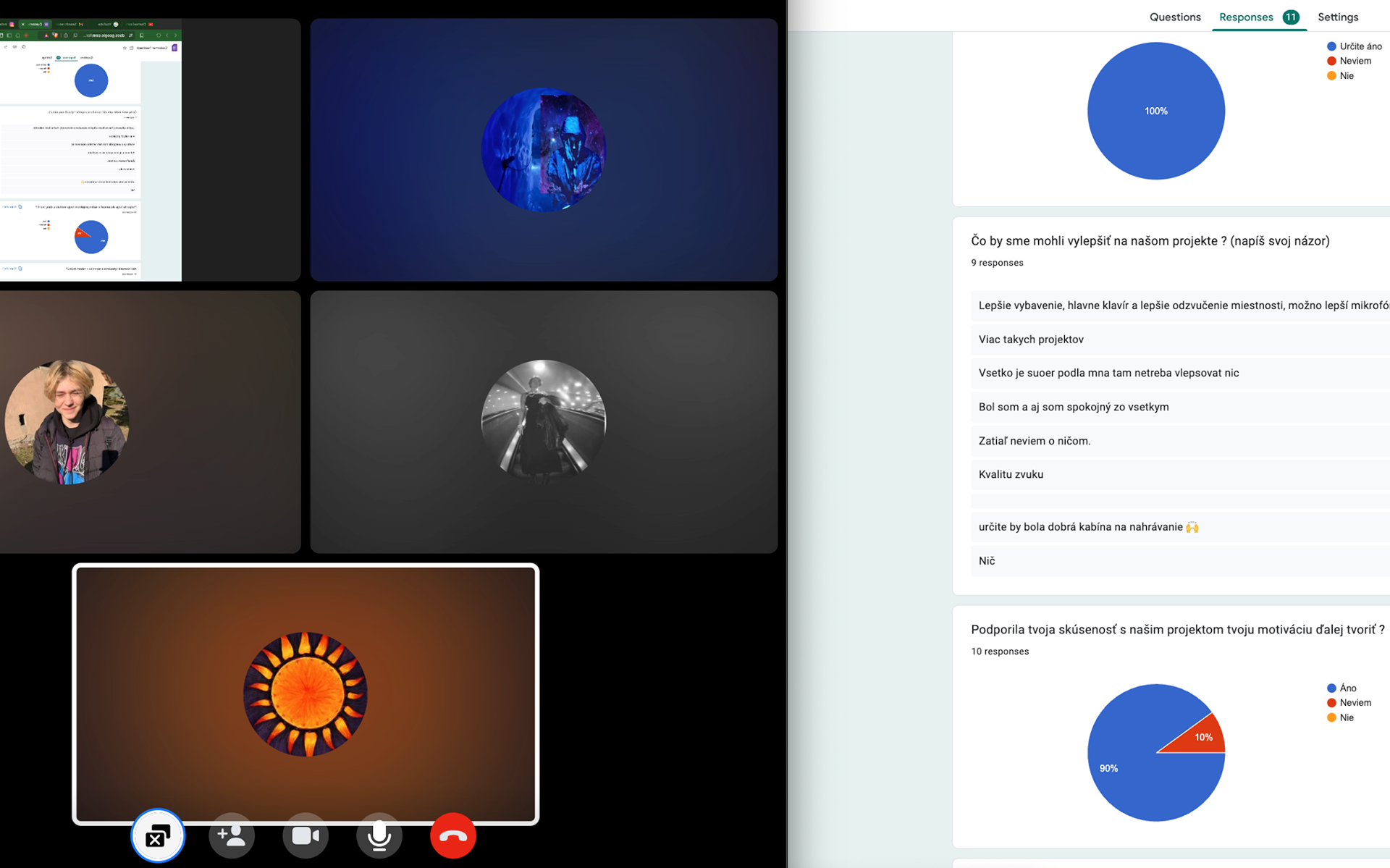
Task: Click response about 'kabína na nahrávanie'
Action: tap(1180, 527)
